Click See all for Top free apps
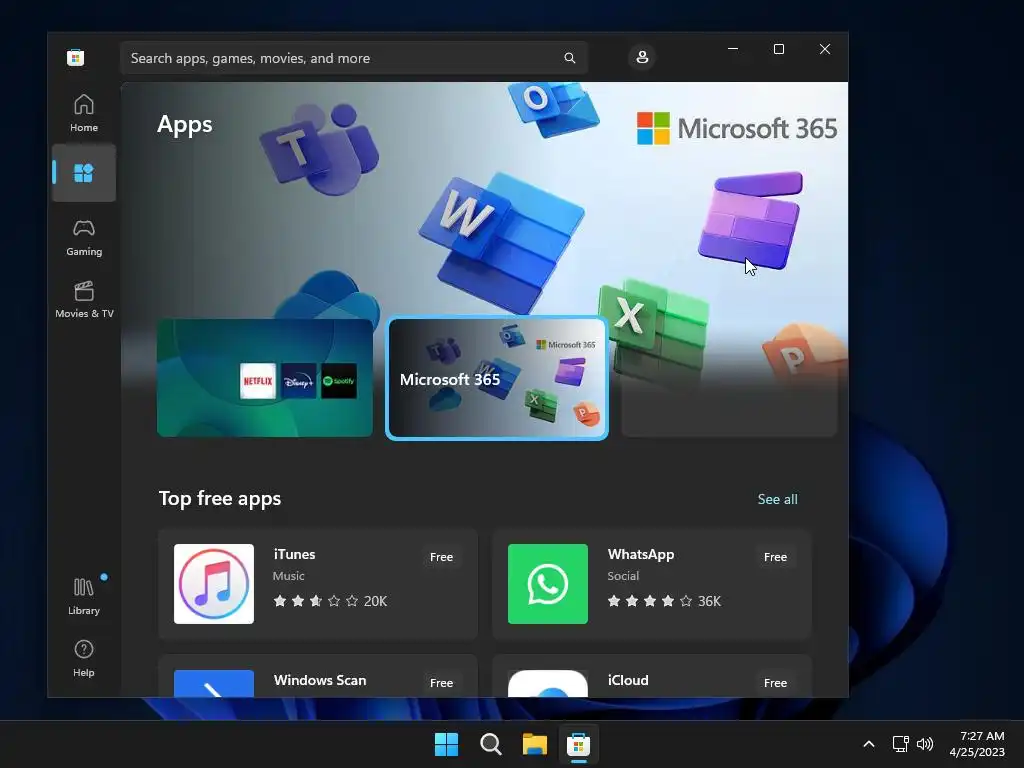Image resolution: width=1024 pixels, height=768 pixels. pyautogui.click(x=777, y=499)
